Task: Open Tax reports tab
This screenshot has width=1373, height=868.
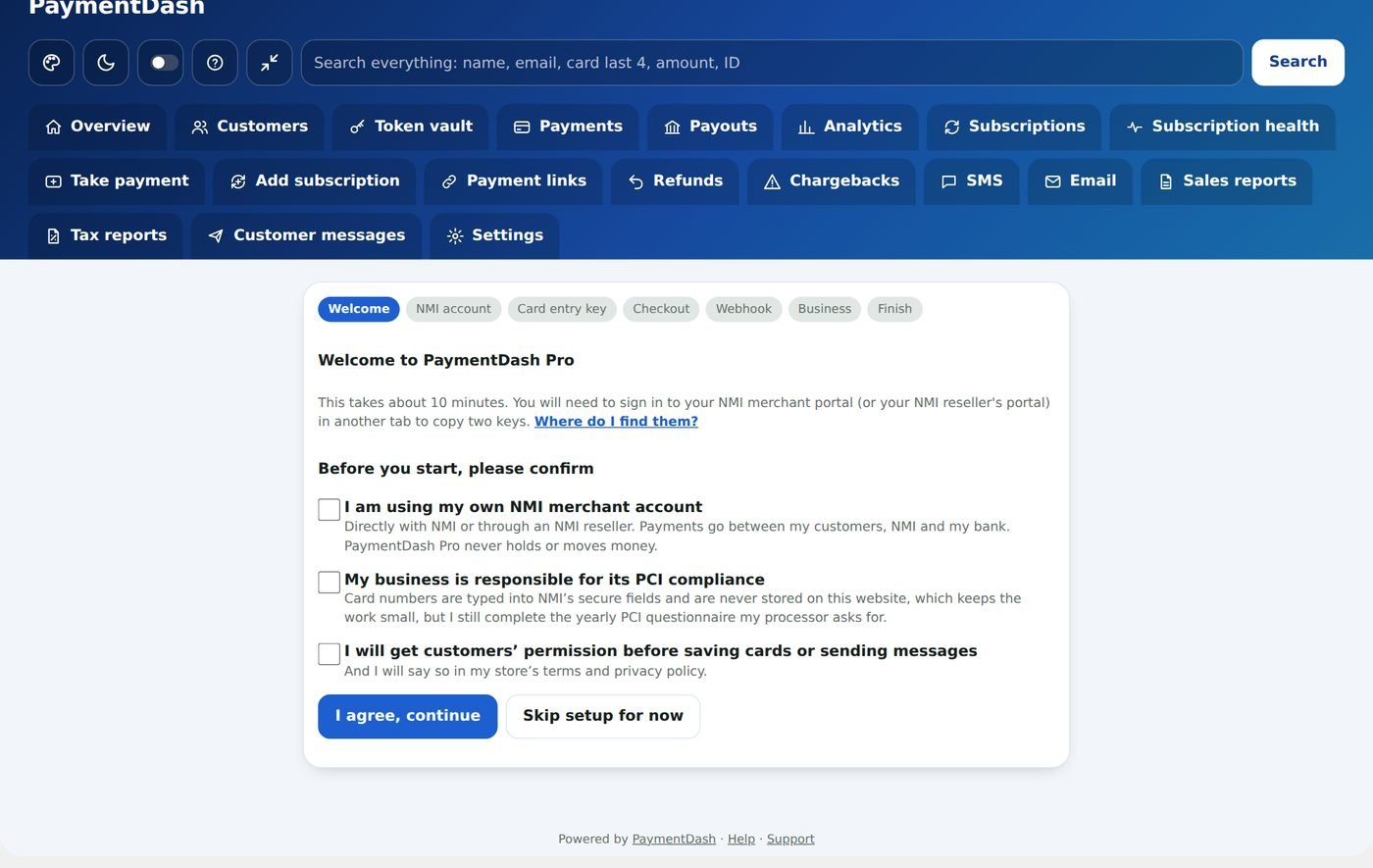Action: click(x=106, y=236)
